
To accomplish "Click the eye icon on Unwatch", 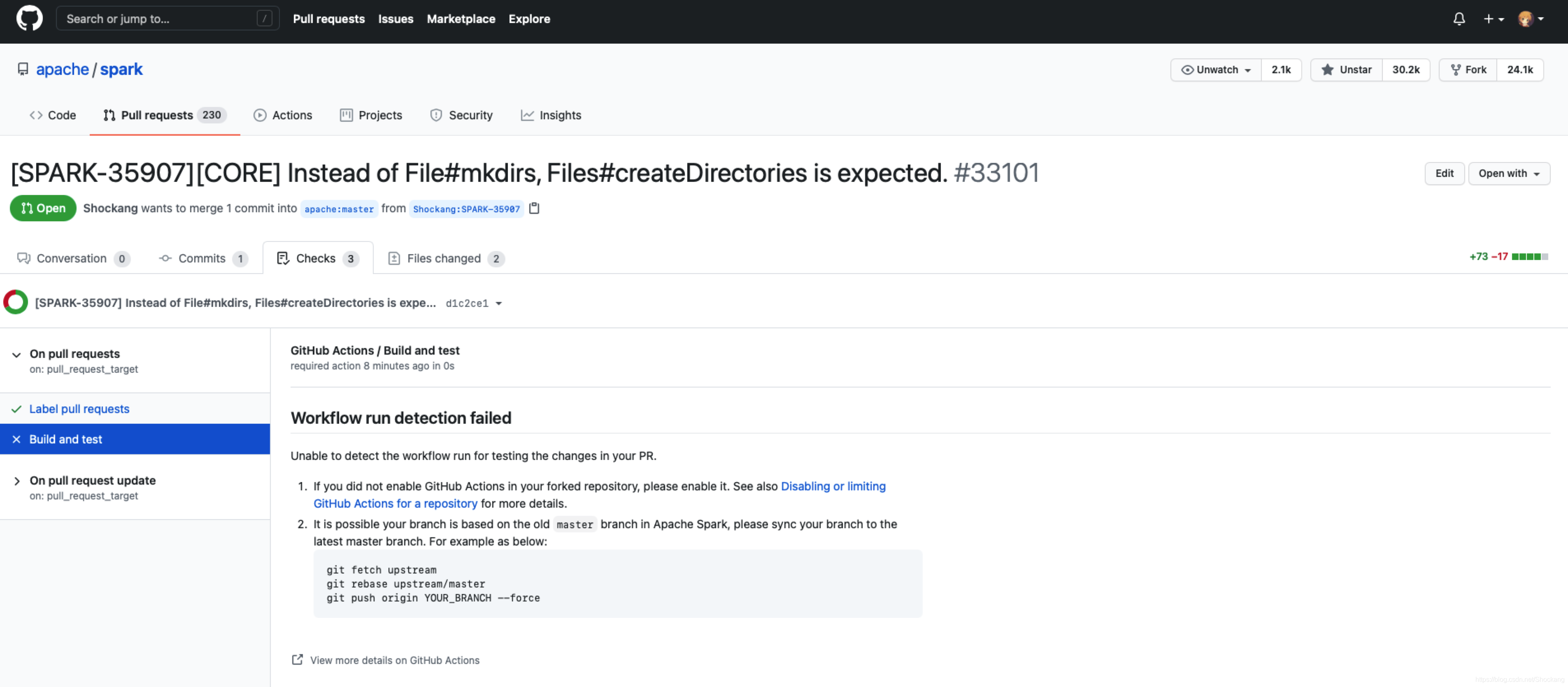I will 1187,70.
